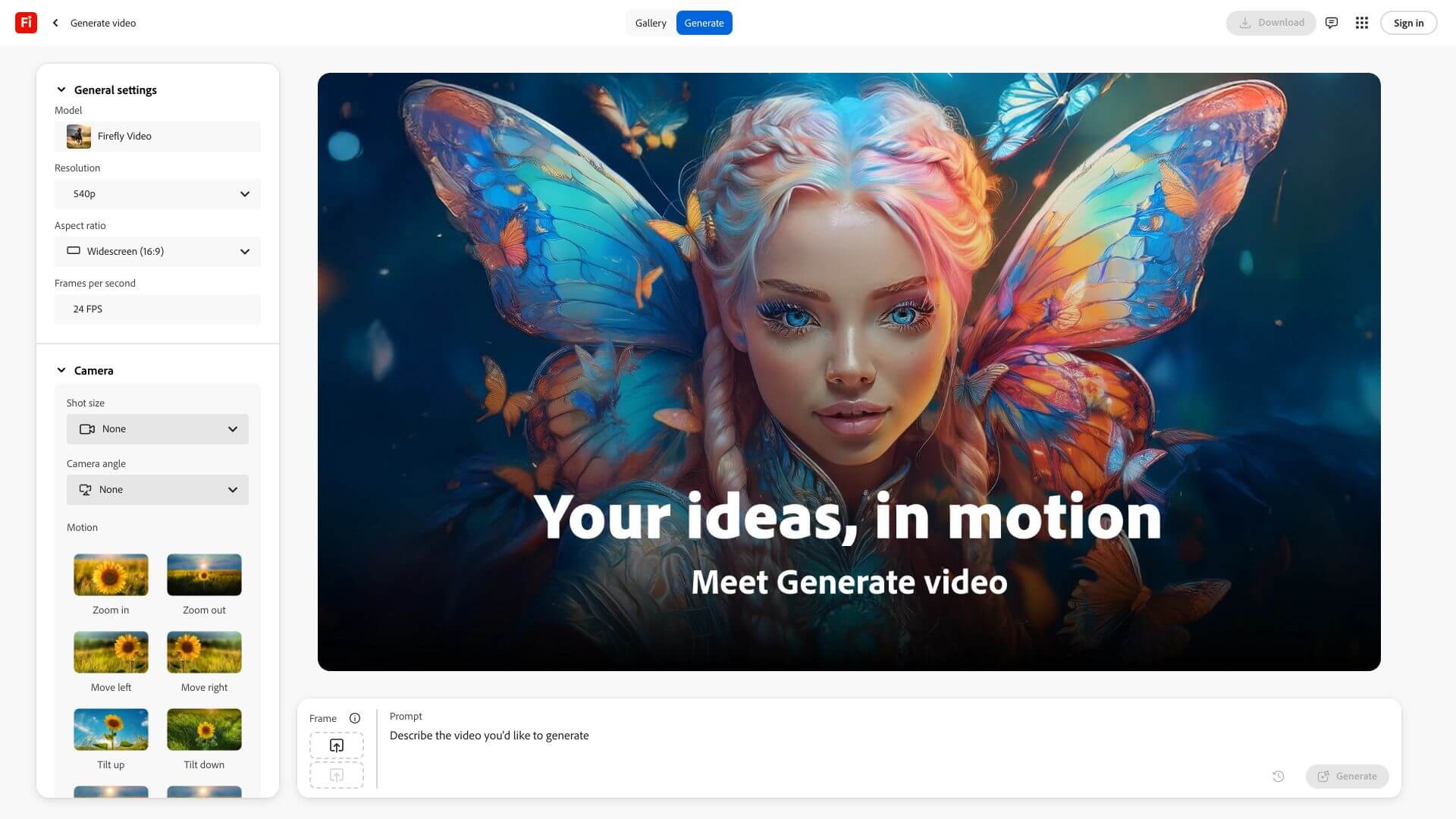
Task: Switch to the Gallery tab
Action: click(650, 23)
